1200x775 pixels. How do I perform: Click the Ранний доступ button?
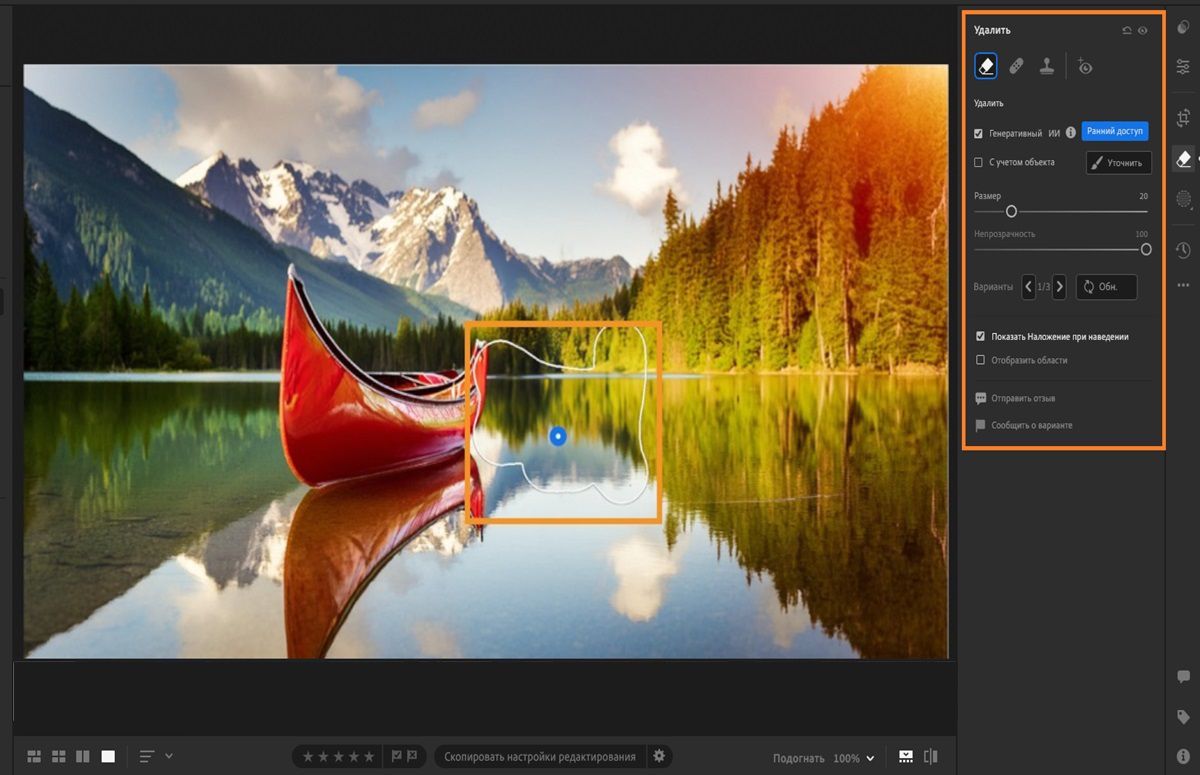[x=1115, y=131]
